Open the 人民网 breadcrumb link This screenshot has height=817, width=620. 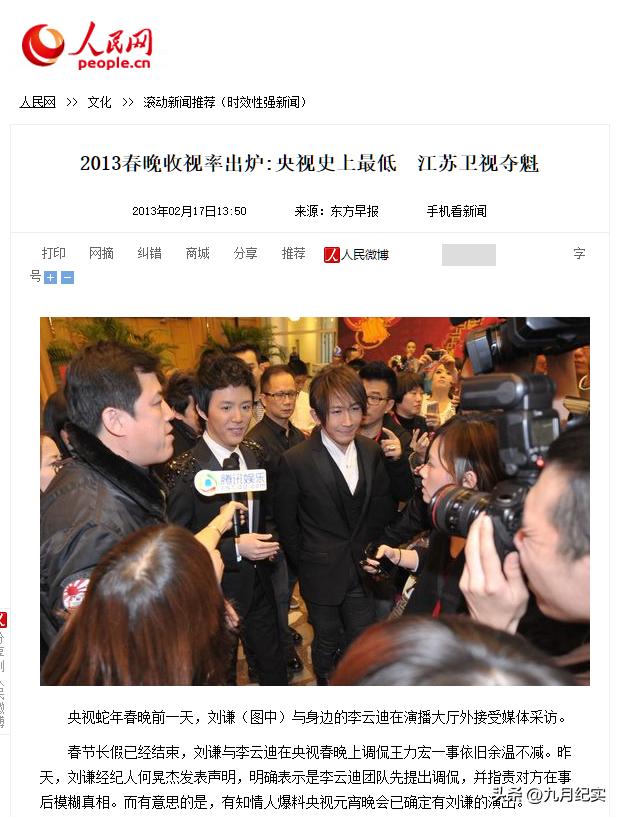tap(38, 102)
